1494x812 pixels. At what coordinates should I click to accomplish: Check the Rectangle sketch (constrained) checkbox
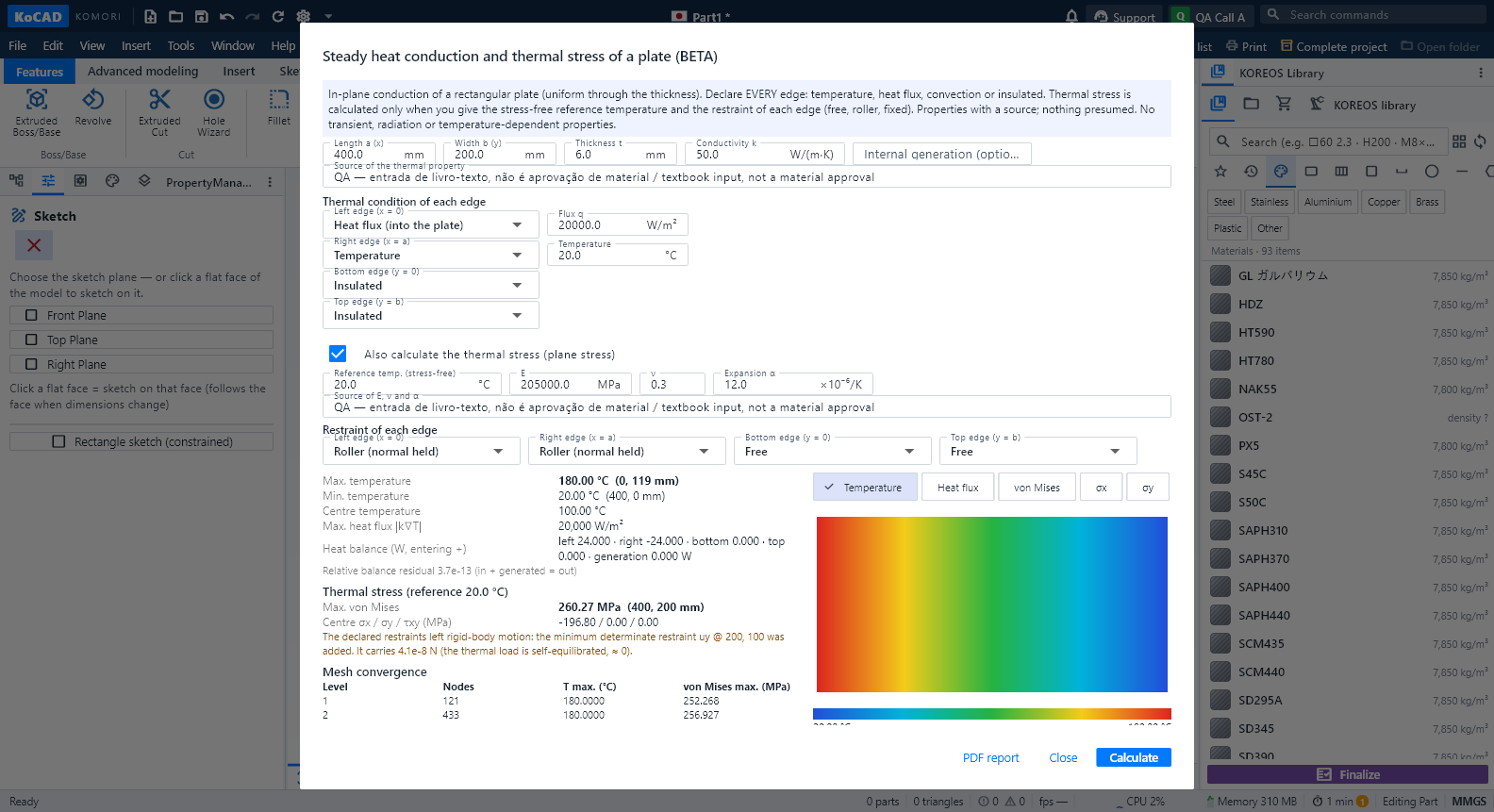pos(58,441)
